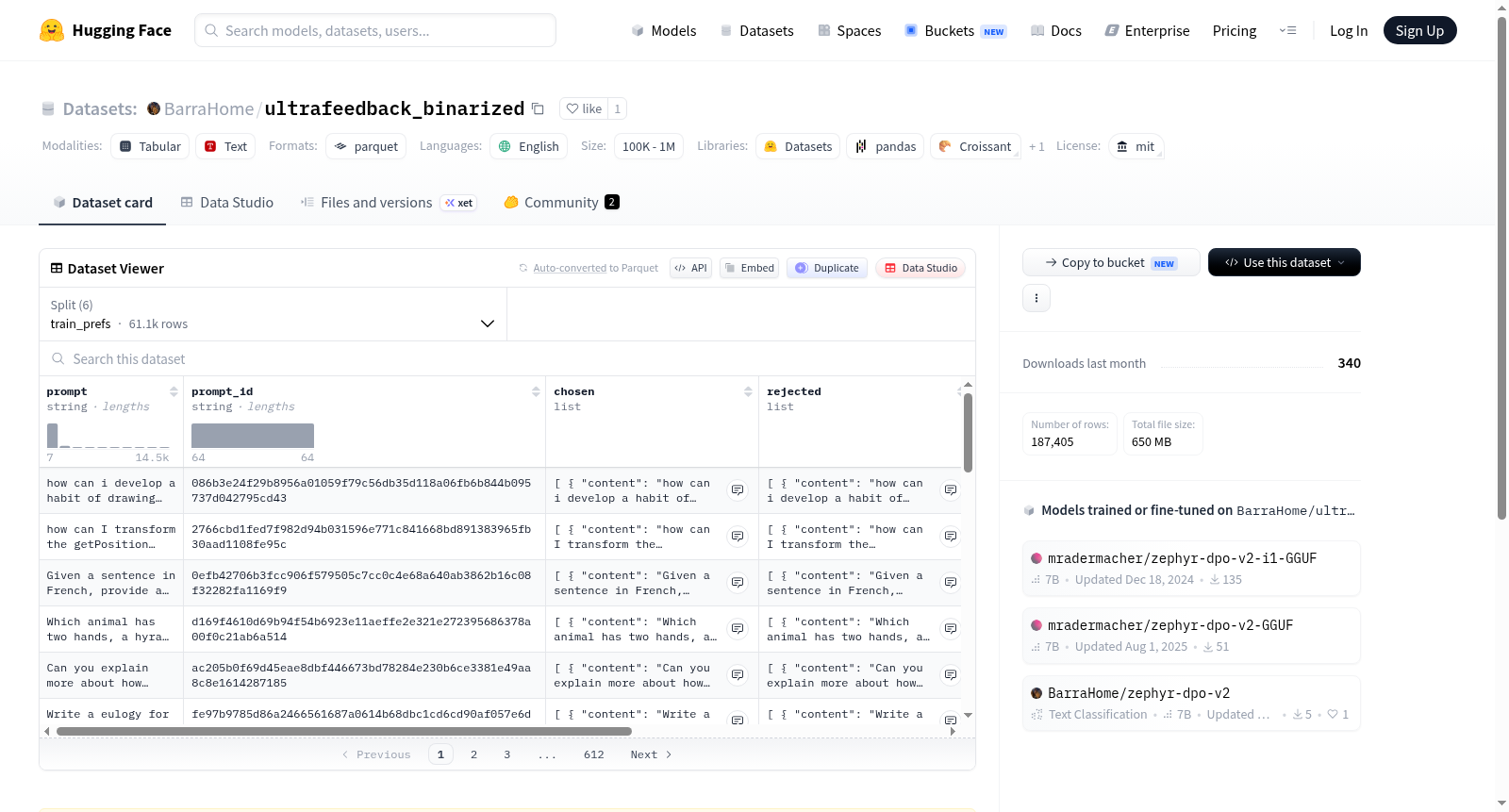Open the Buckets page

955,30
